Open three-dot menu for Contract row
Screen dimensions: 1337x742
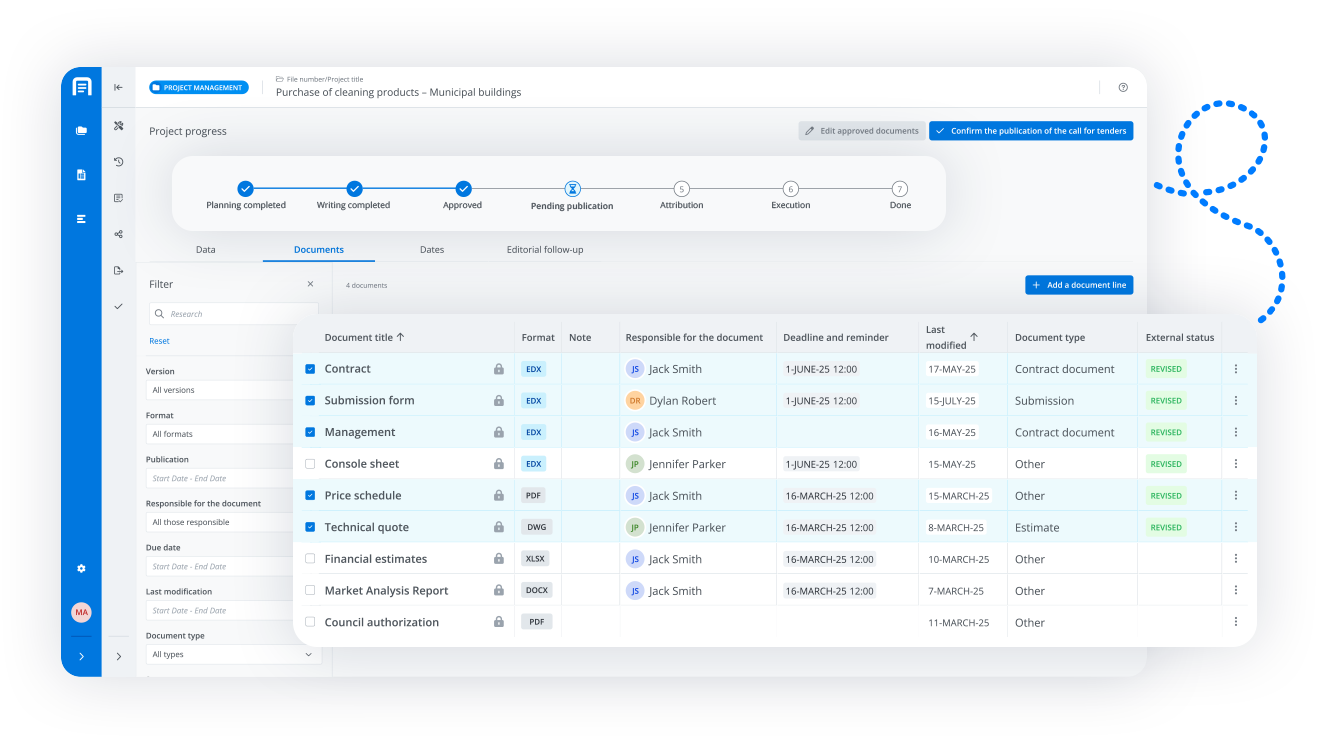point(1236,369)
